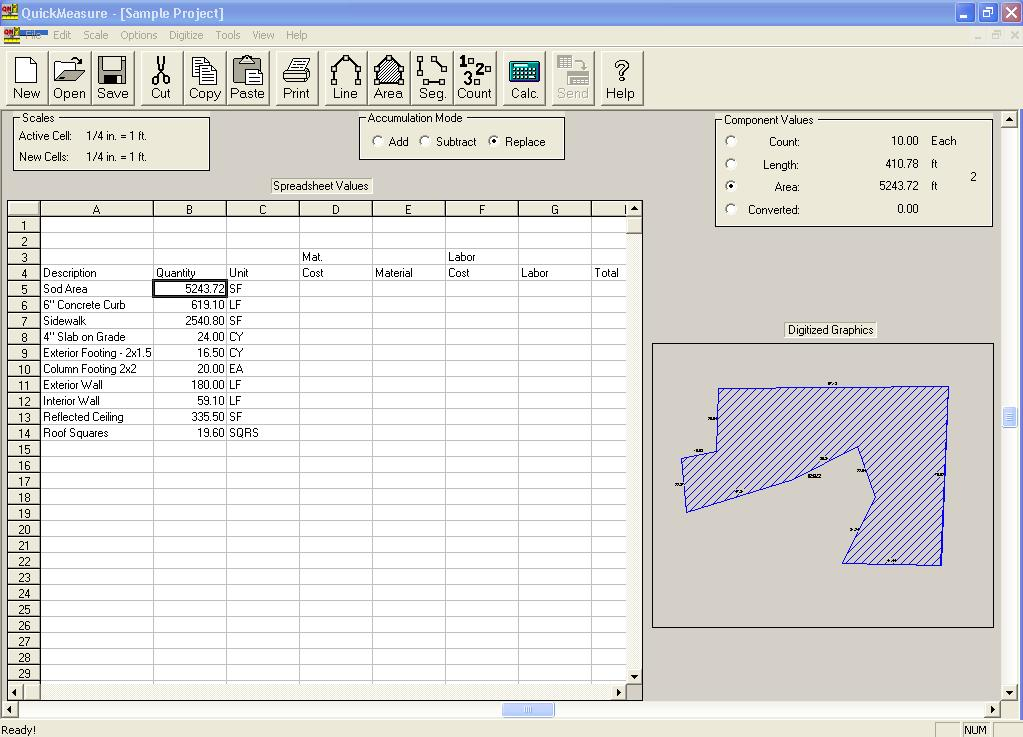Select the Area measurement tool

point(388,77)
